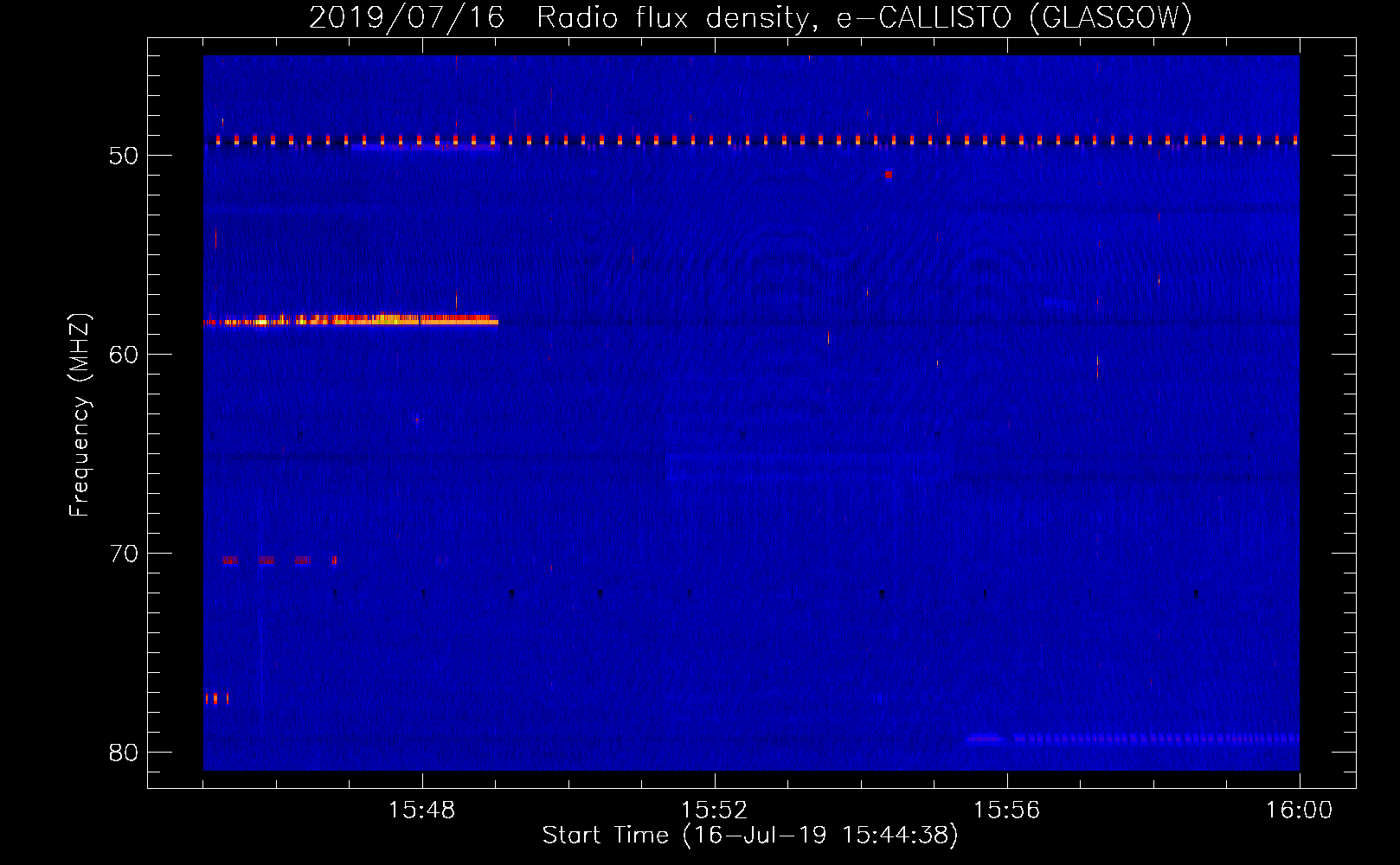
Task: Click the 15:48 time tick label
Action: 421,811
